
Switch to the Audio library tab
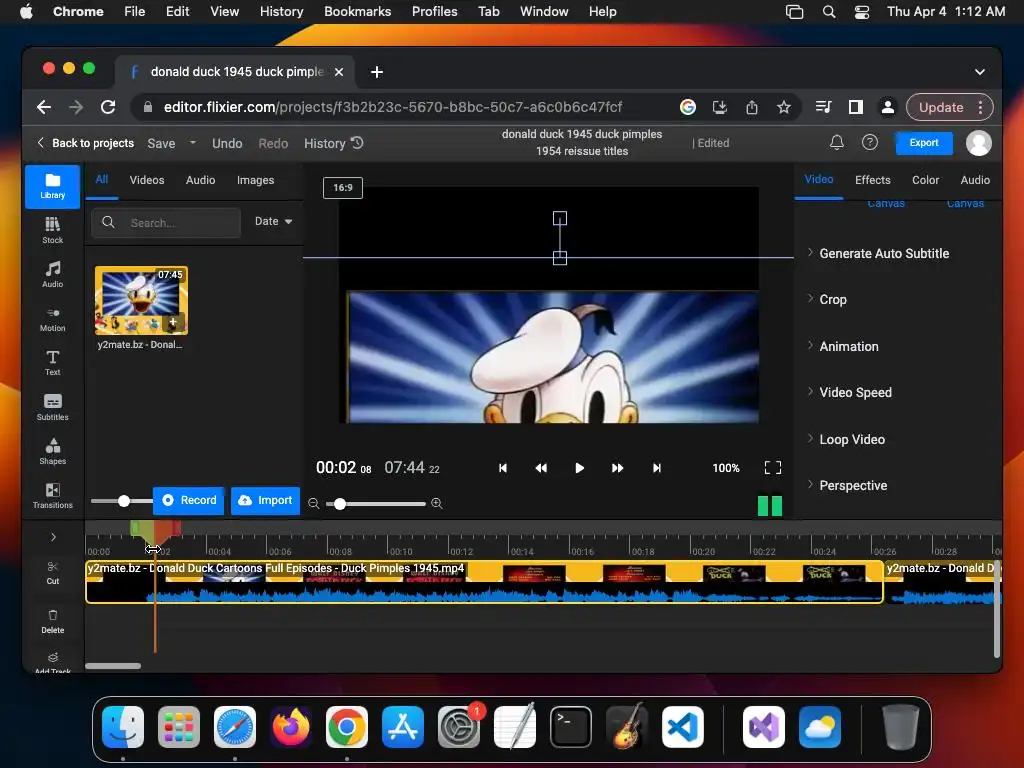tap(200, 180)
